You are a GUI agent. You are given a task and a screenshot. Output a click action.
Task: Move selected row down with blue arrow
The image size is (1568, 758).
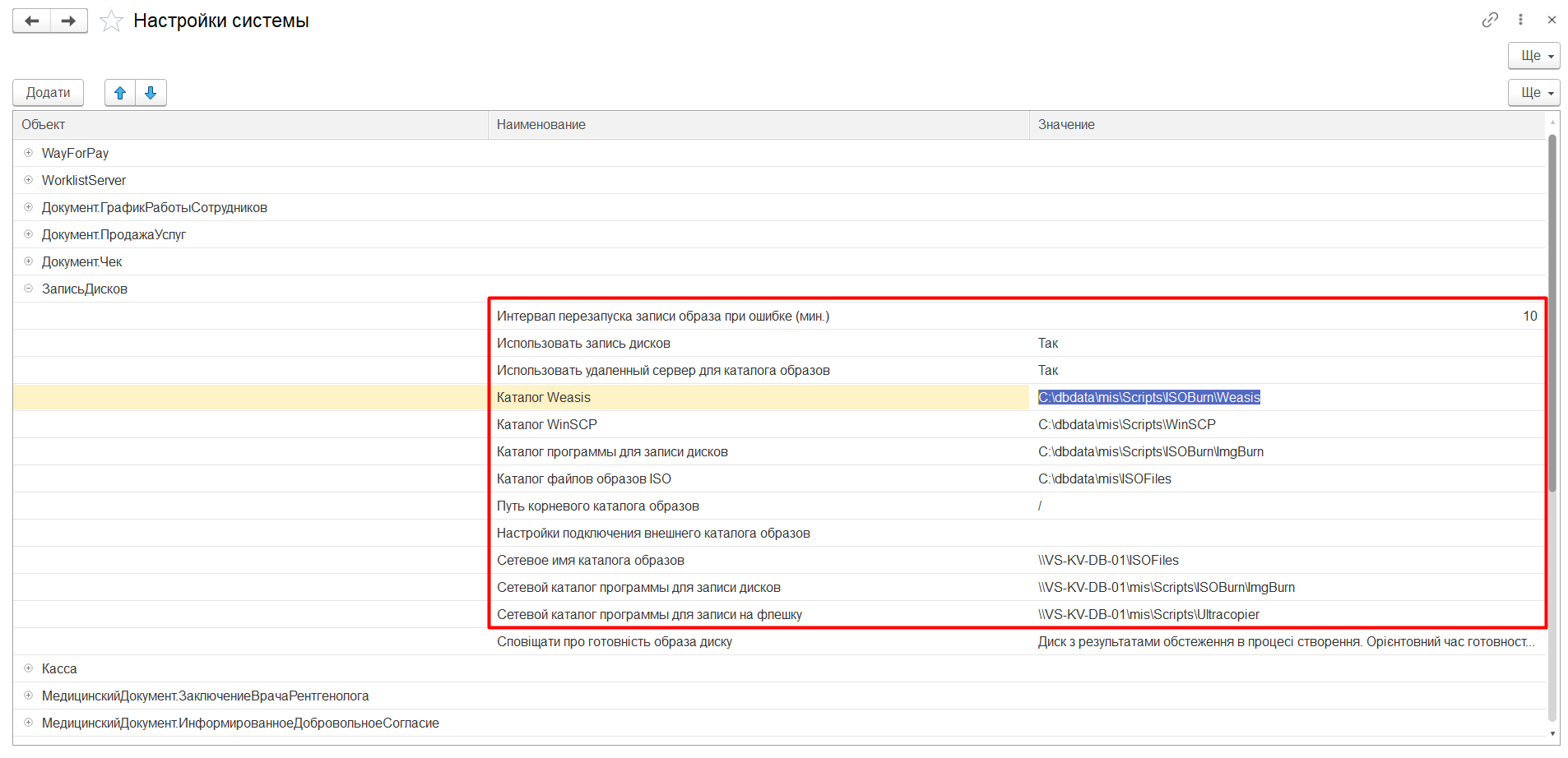[151, 93]
